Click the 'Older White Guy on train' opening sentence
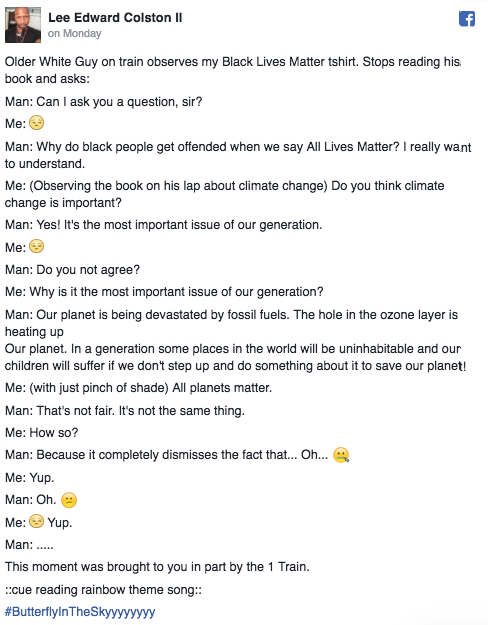Image resolution: width=488 pixels, height=625 pixels. (233, 70)
